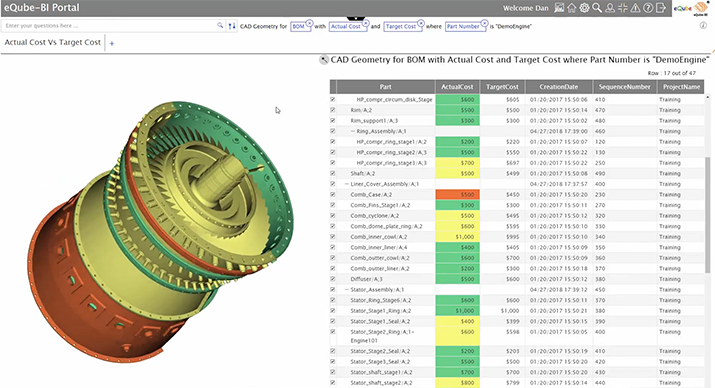Viewport: 715px width, 388px height.
Task: Click the sort arrows icon next to search box
Action: point(232,26)
